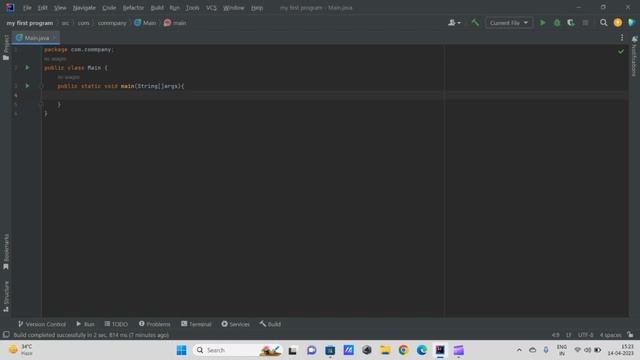Viewport: 640px width, 360px height.
Task: Open the Structure tool window
Action: (6, 297)
